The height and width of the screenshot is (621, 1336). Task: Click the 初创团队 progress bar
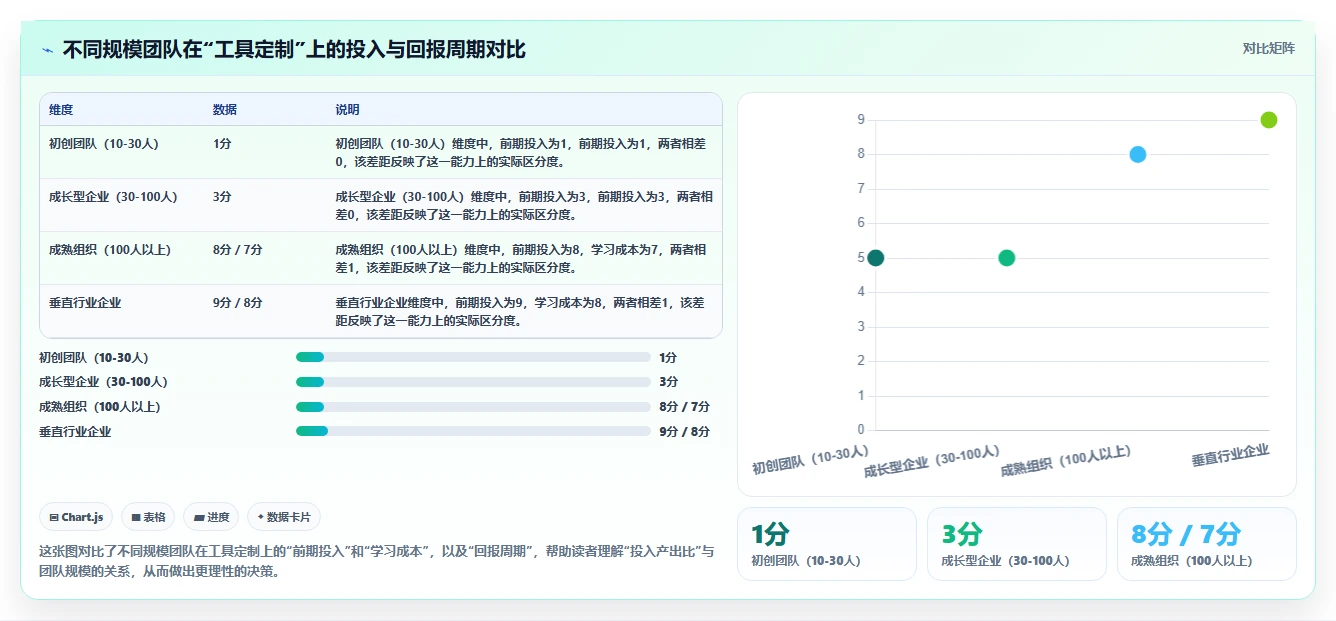473,357
